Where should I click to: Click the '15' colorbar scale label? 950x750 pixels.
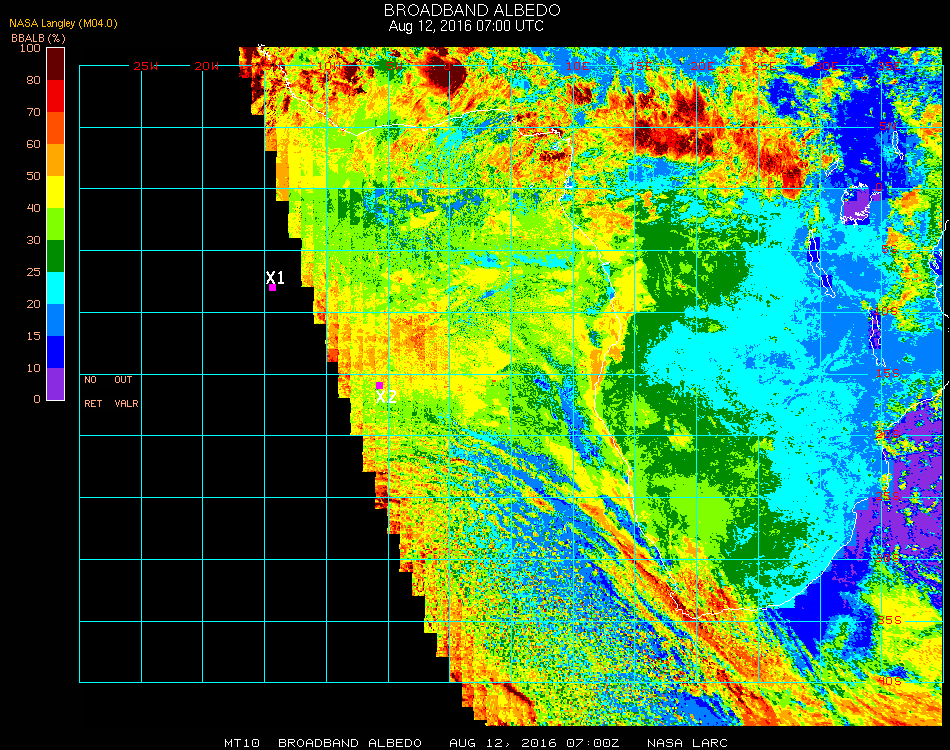click(x=33, y=336)
